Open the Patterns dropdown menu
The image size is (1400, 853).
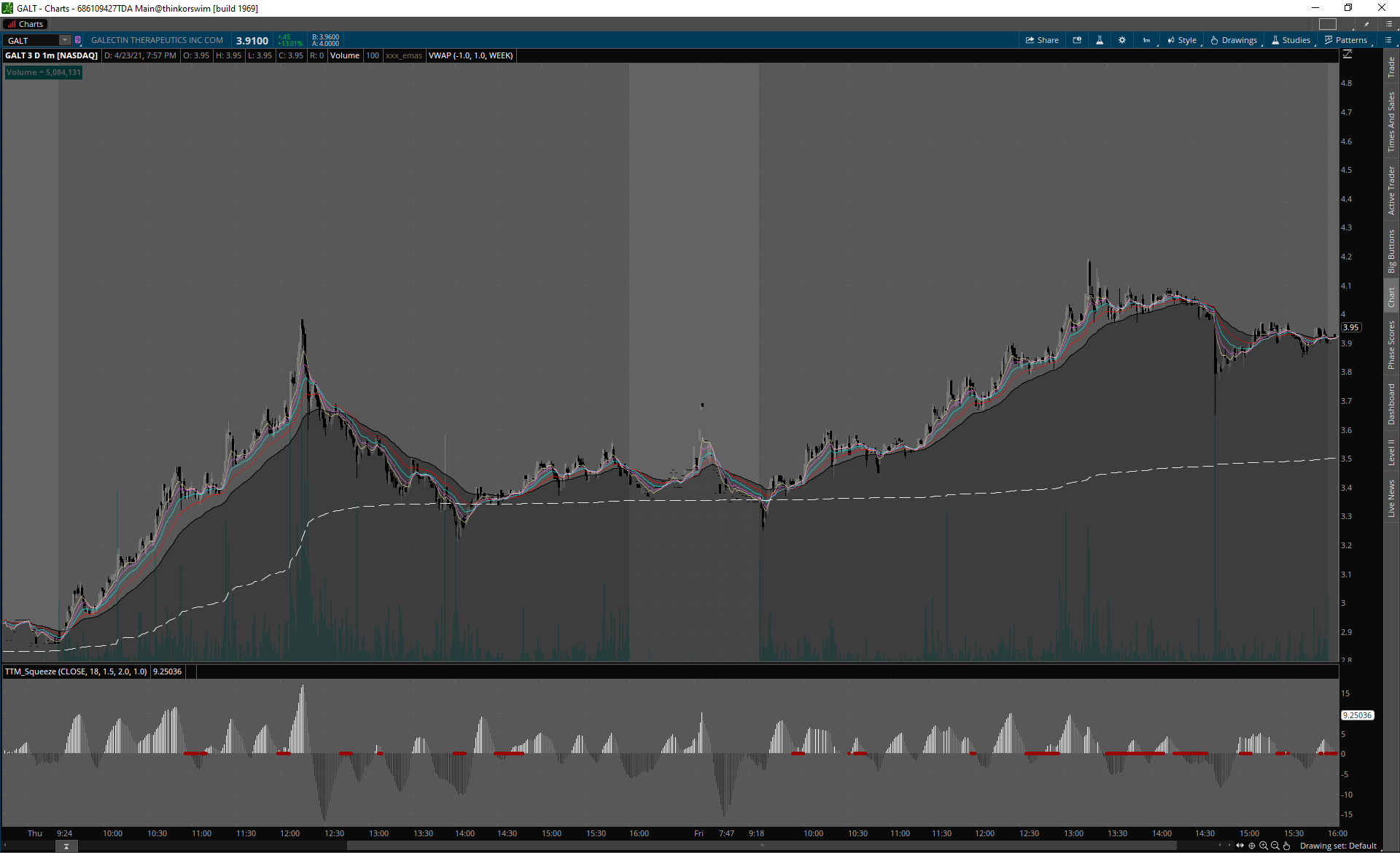[x=1345, y=40]
